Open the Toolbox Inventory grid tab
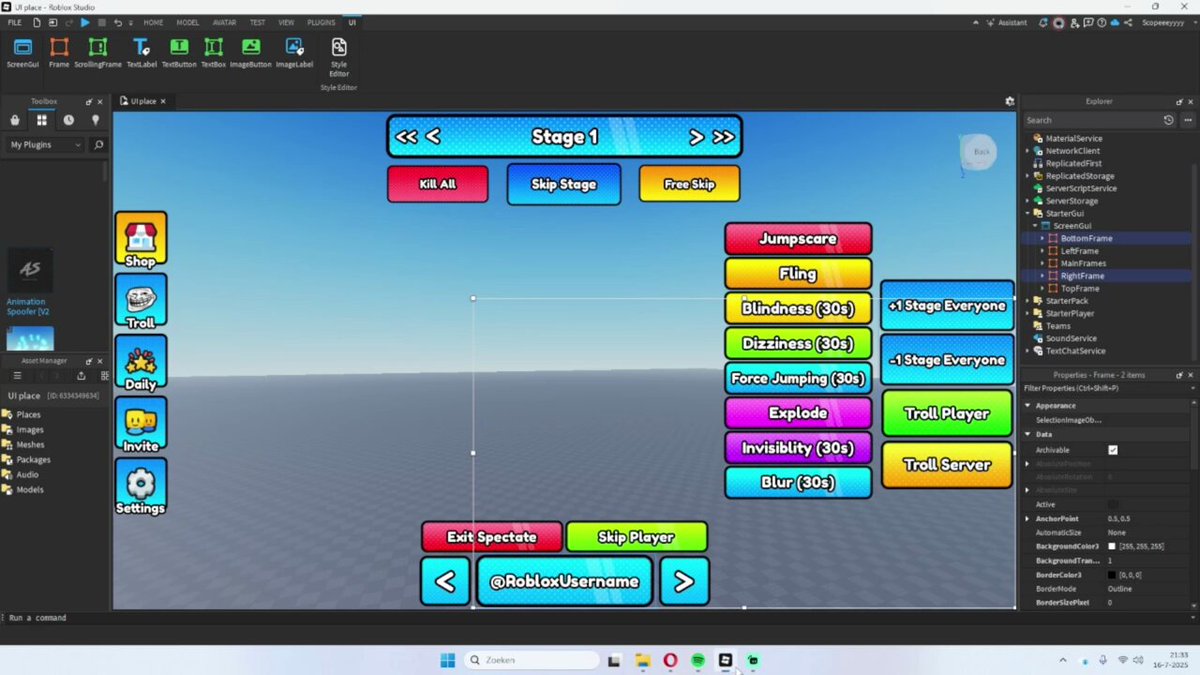 [42, 120]
